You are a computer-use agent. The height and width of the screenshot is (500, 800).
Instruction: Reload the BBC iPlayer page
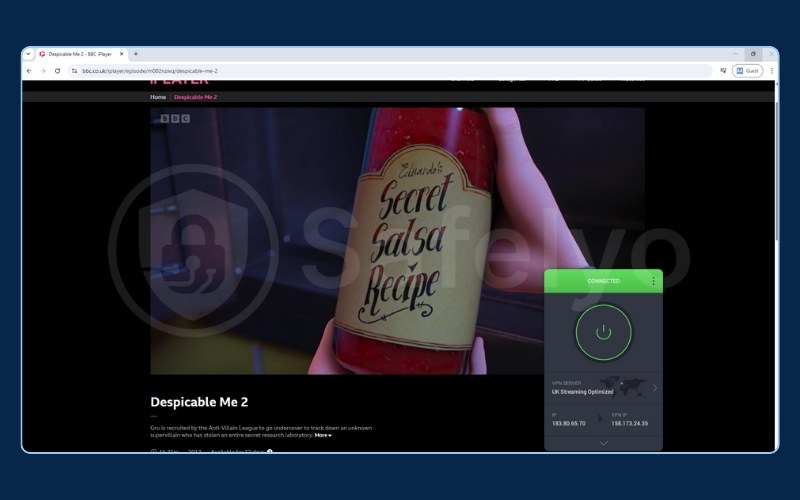click(x=57, y=71)
